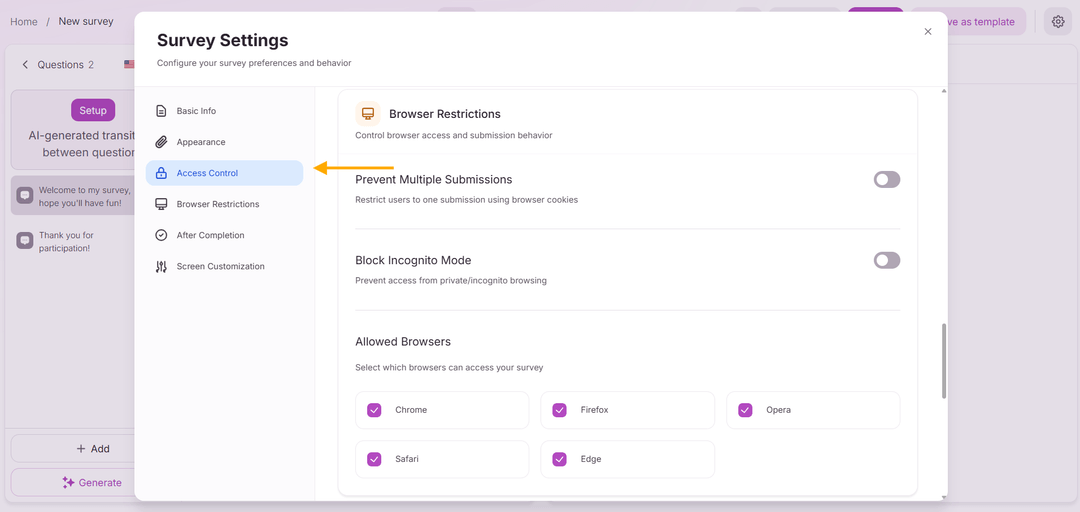Click the Basic Info document icon
This screenshot has width=1080, height=512.
pyautogui.click(x=161, y=111)
